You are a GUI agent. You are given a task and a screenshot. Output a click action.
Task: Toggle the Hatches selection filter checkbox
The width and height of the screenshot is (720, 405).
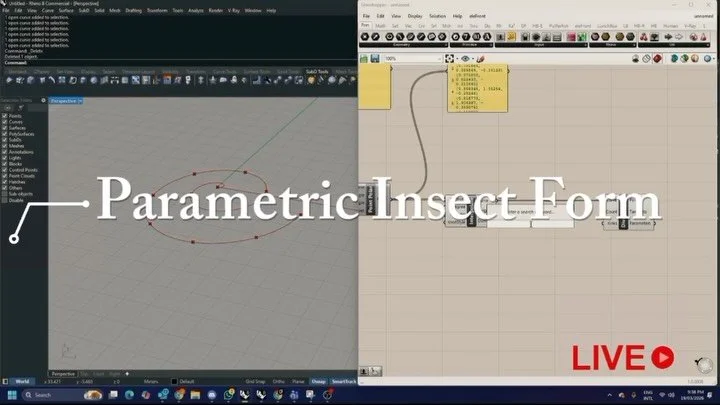[x=5, y=182]
